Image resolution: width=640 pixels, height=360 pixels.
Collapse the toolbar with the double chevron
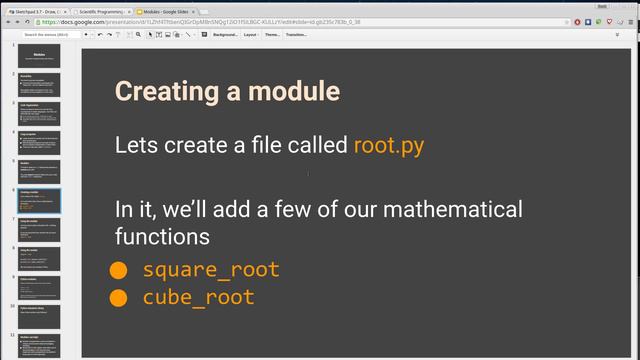617,35
